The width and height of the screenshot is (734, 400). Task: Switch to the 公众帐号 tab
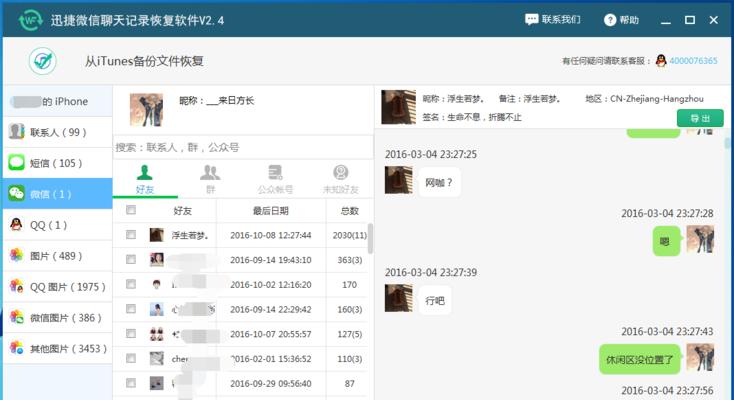(x=275, y=179)
